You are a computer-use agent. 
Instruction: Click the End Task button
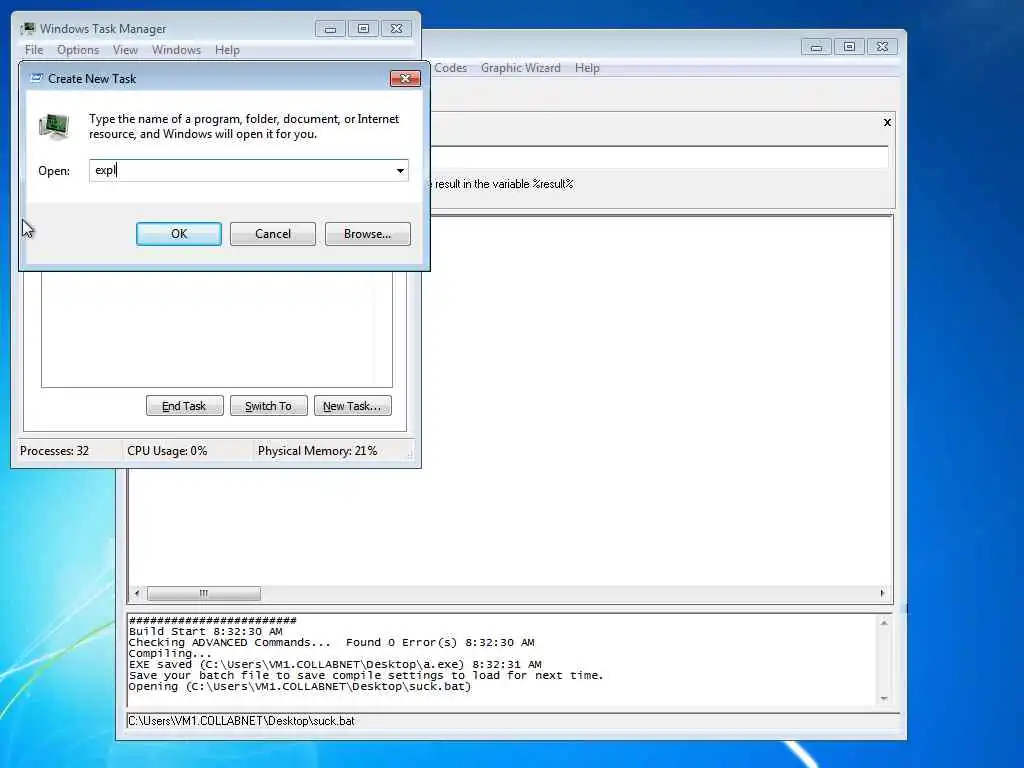click(x=184, y=406)
